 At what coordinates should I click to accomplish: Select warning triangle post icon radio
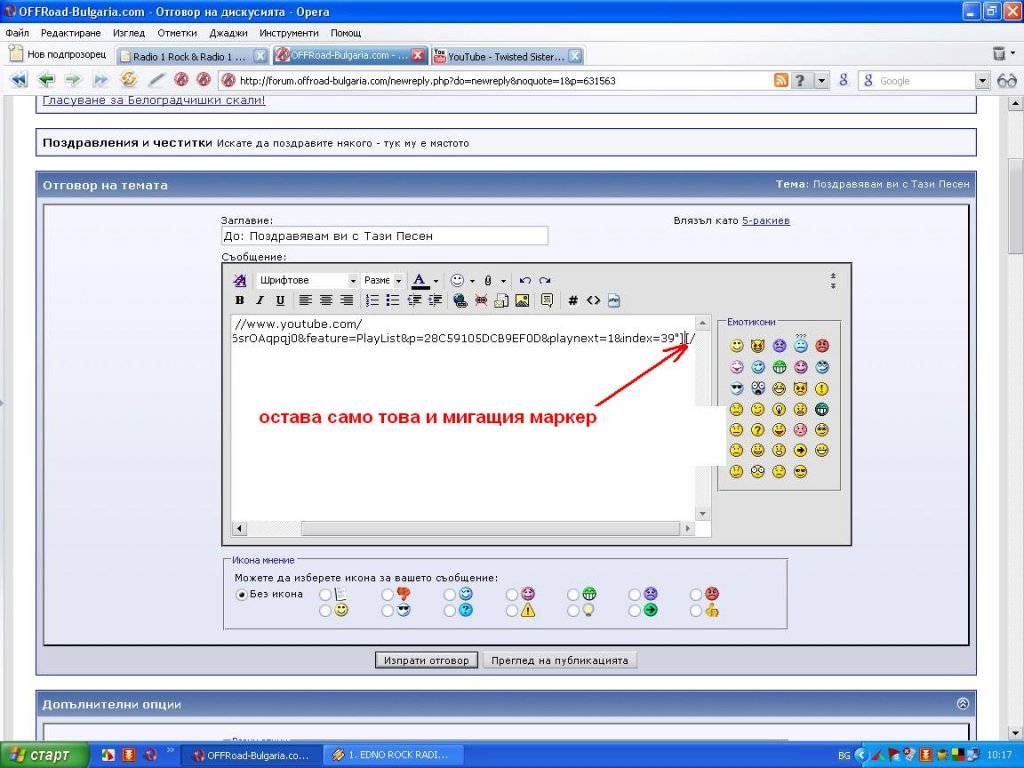tap(512, 611)
